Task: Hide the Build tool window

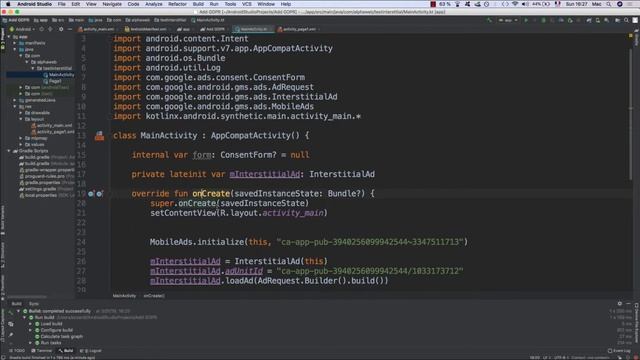Action: [x=628, y=304]
